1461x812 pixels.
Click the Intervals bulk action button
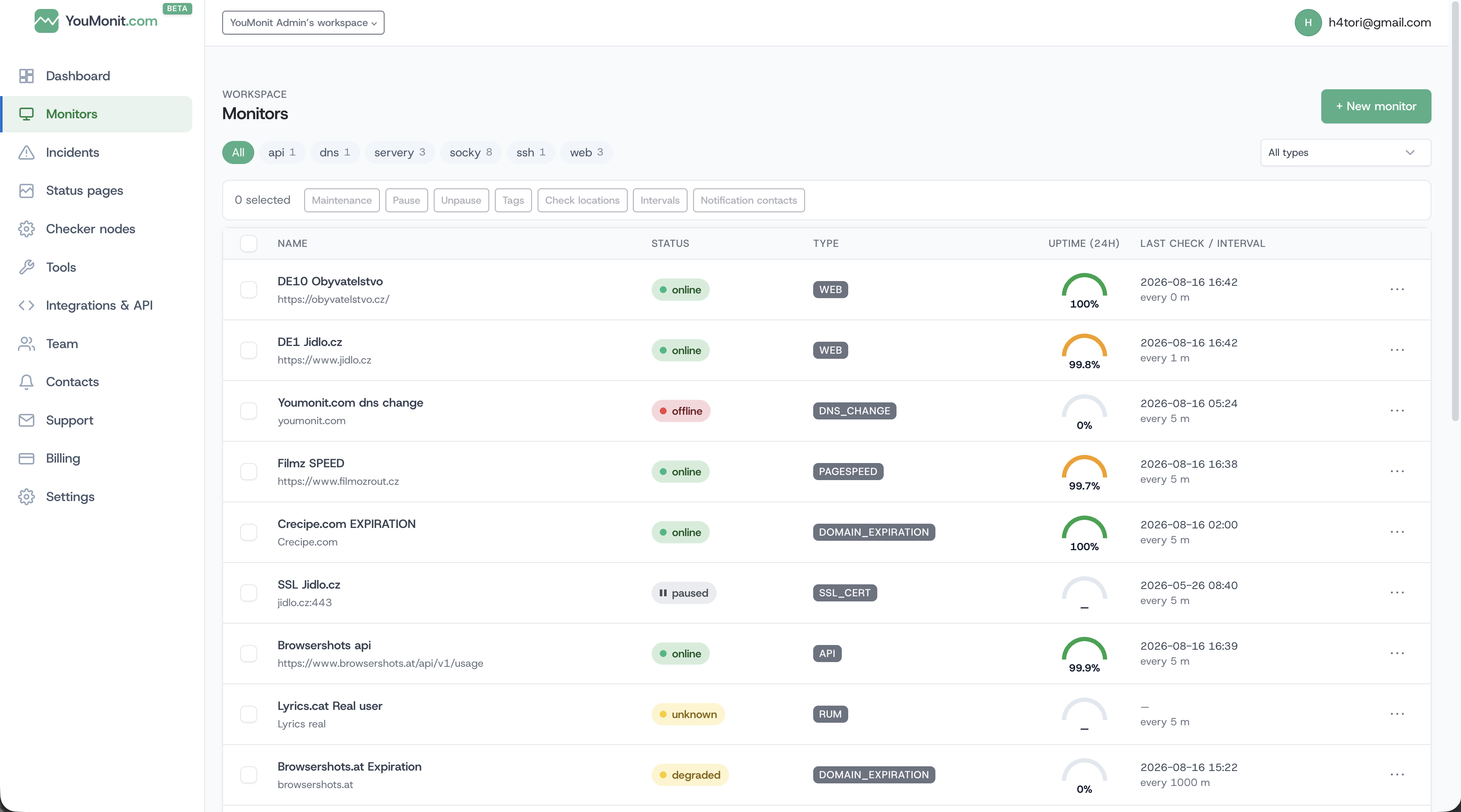click(660, 200)
